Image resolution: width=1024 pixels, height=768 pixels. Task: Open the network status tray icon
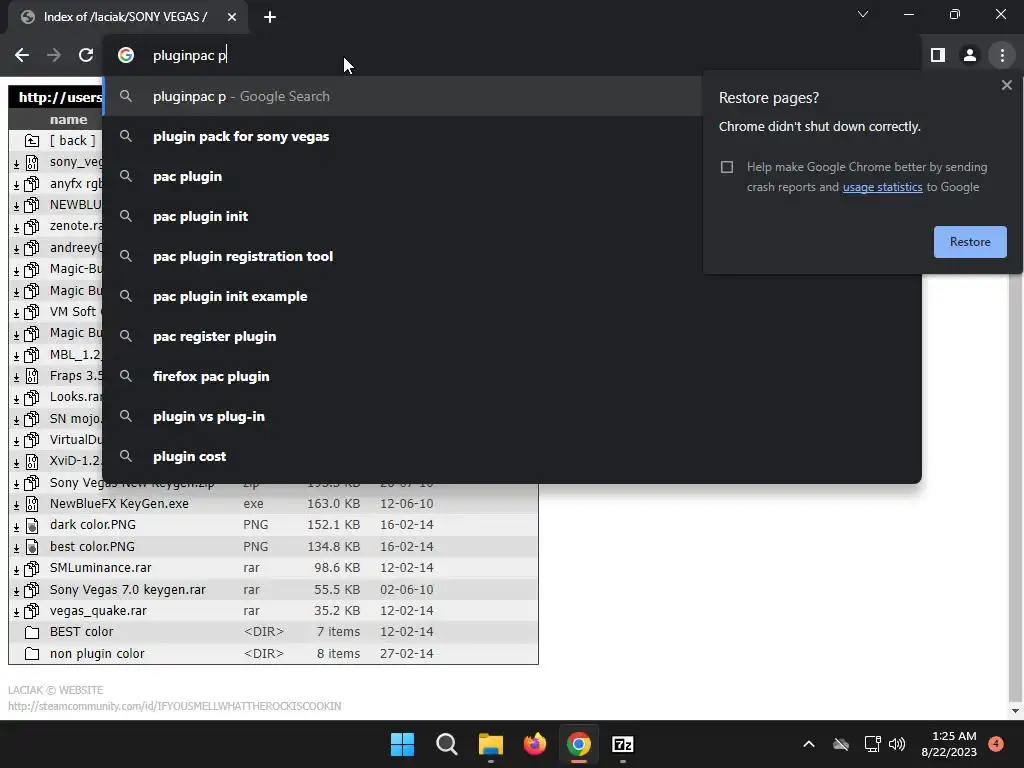pos(872,744)
